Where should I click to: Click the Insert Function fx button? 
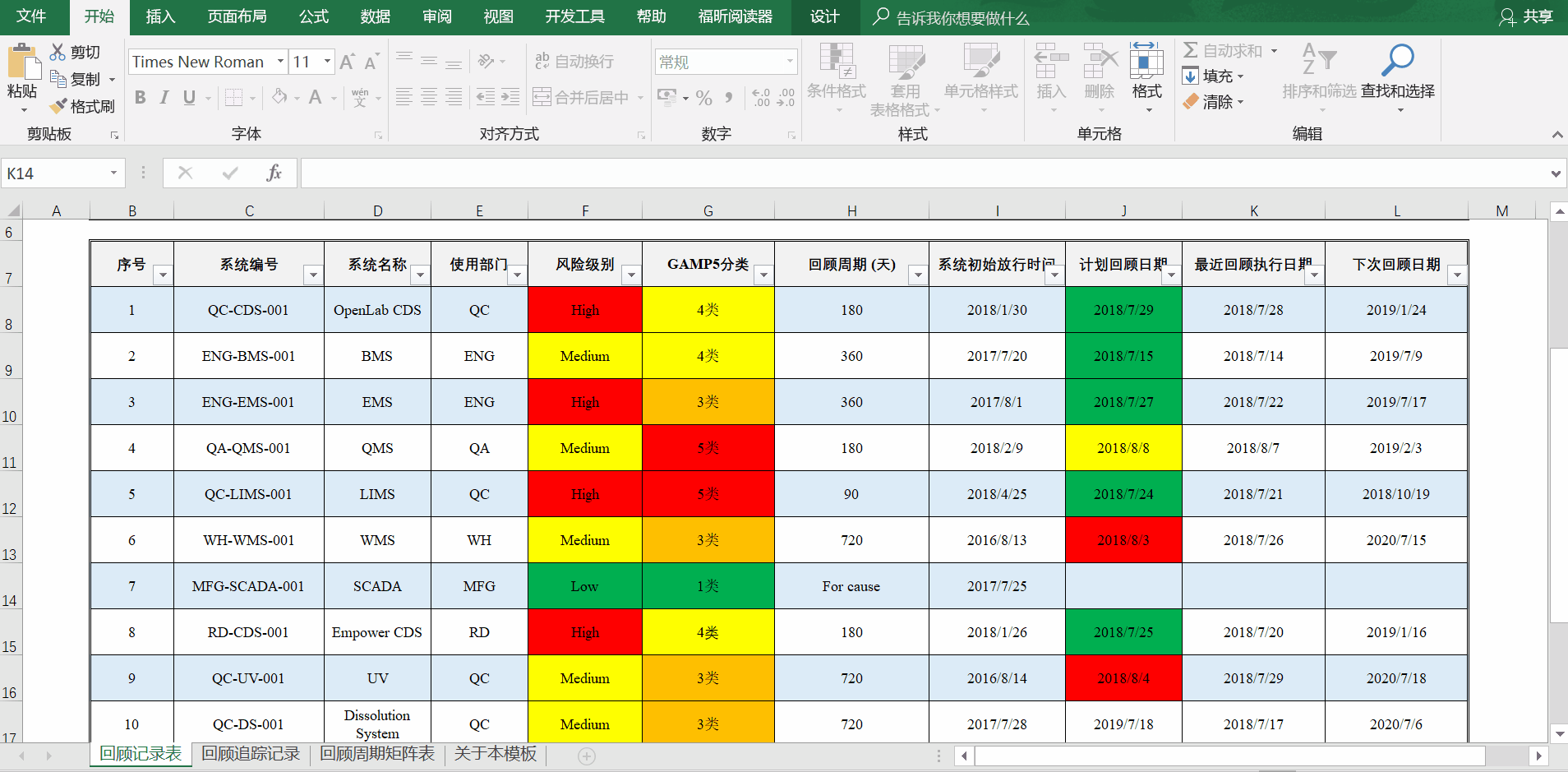[x=274, y=173]
